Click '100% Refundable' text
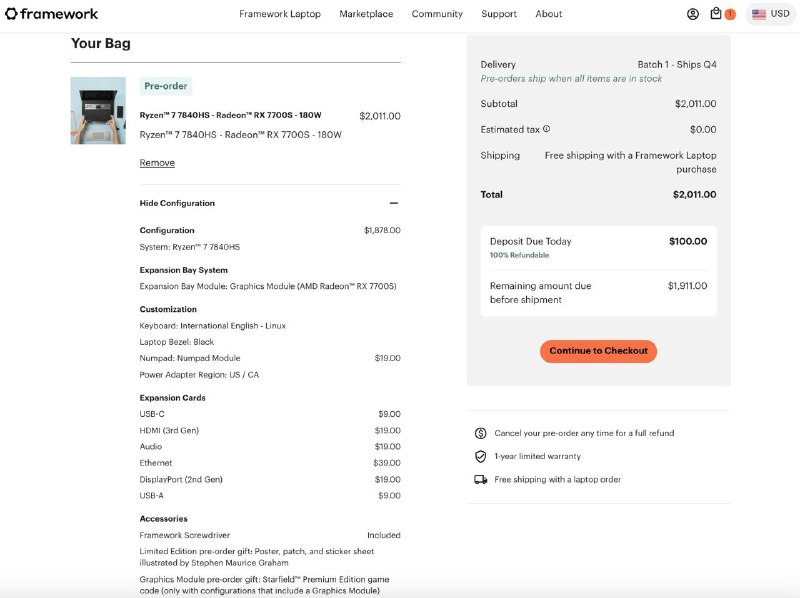800x598 pixels. coord(519,255)
